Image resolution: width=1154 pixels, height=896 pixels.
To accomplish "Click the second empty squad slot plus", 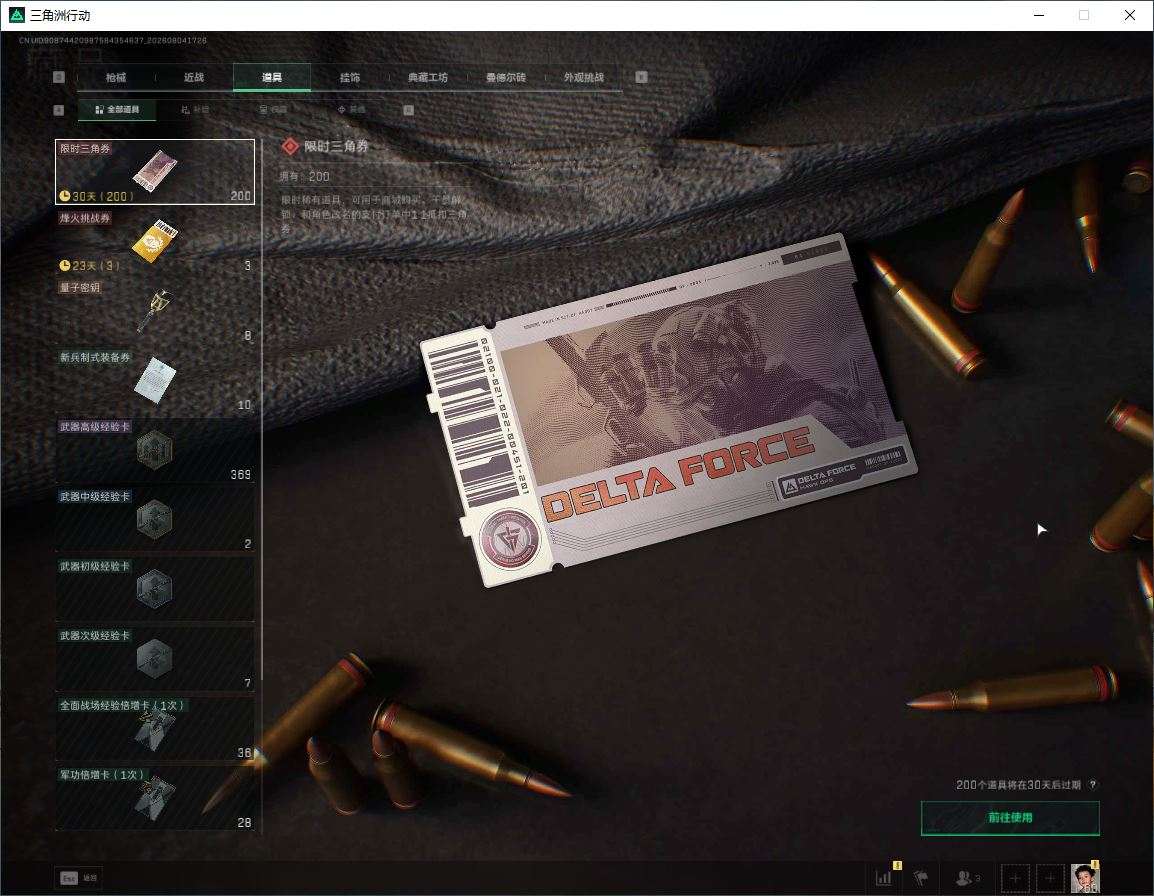I will (1050, 878).
